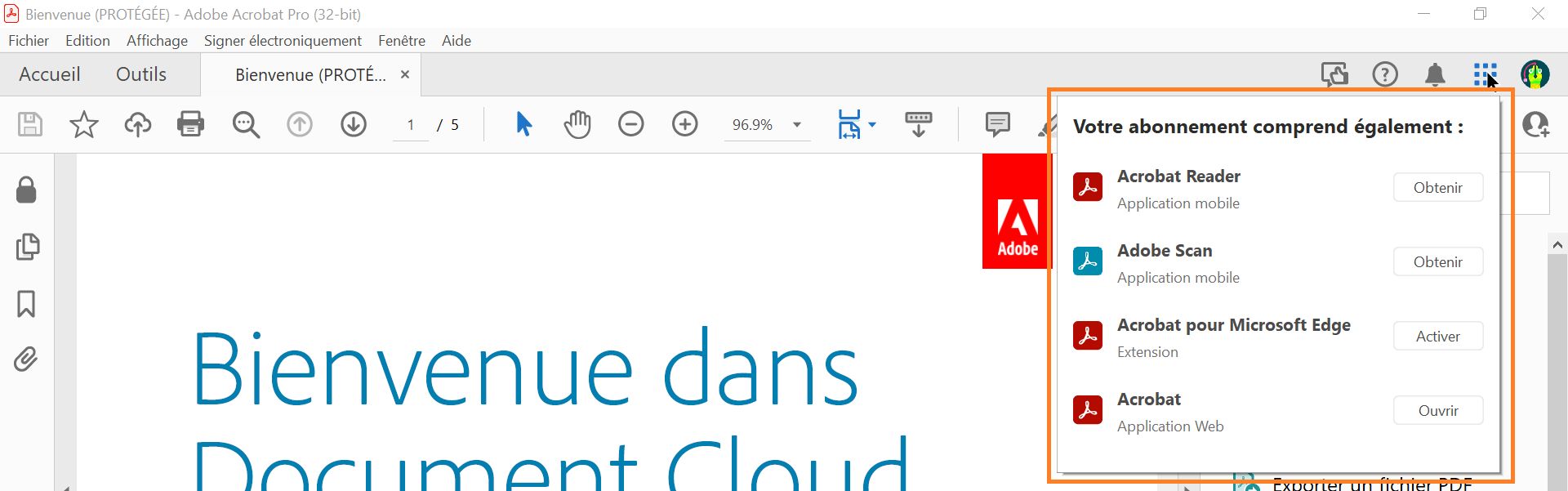Open attachments paperclip panel icon
This screenshot has width=1568, height=491.
coord(26,359)
